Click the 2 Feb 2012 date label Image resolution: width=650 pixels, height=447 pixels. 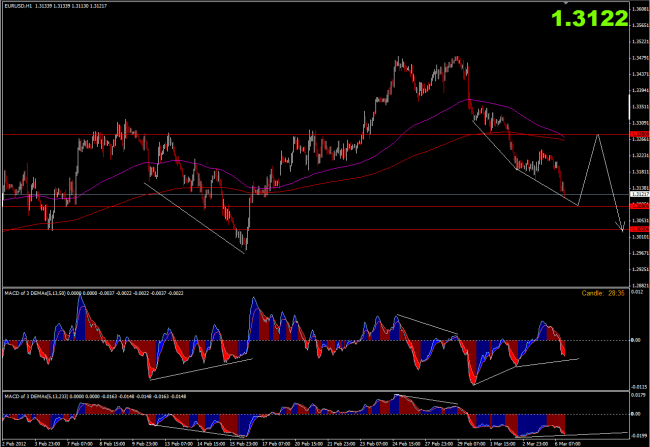click(15, 444)
